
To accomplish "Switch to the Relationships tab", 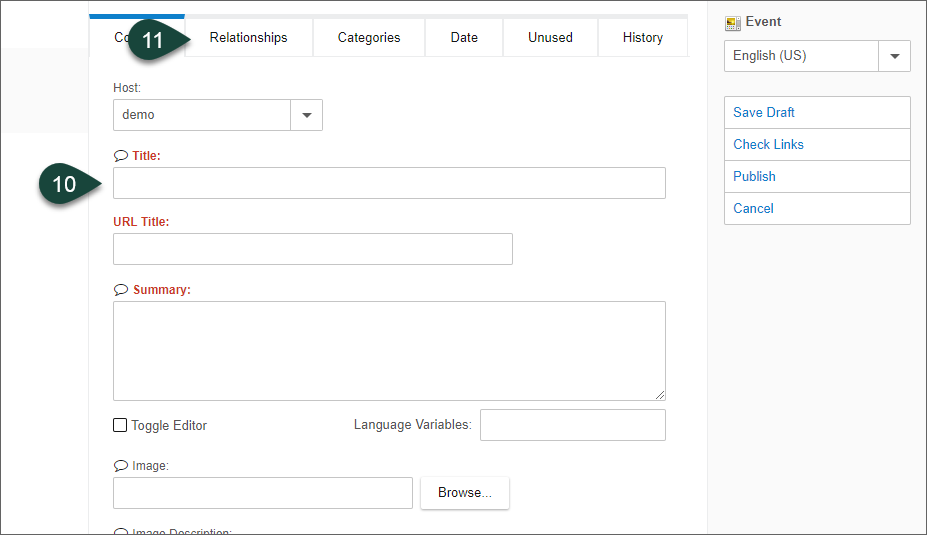I will tap(248, 38).
